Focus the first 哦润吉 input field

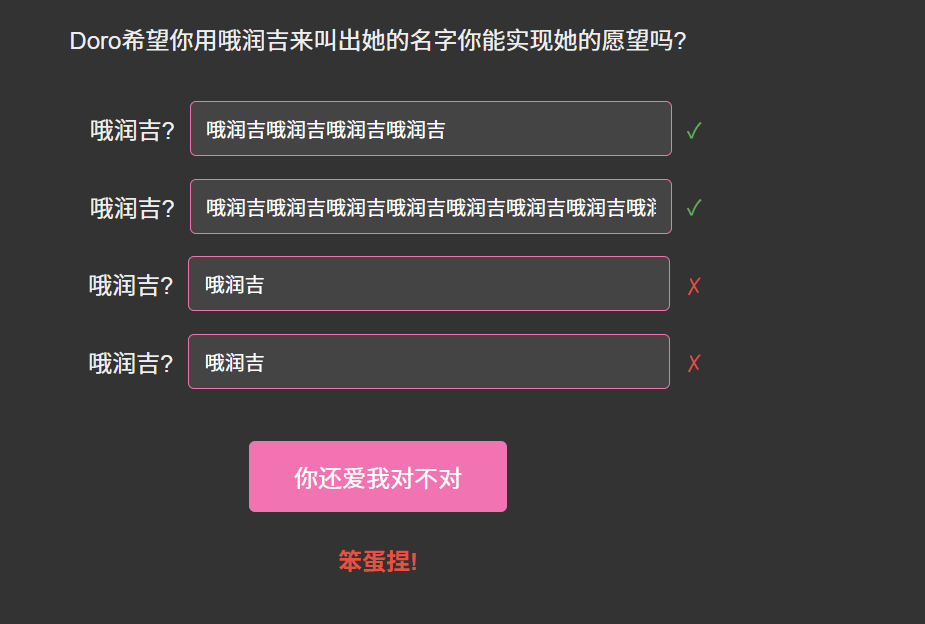pyautogui.click(x=430, y=129)
